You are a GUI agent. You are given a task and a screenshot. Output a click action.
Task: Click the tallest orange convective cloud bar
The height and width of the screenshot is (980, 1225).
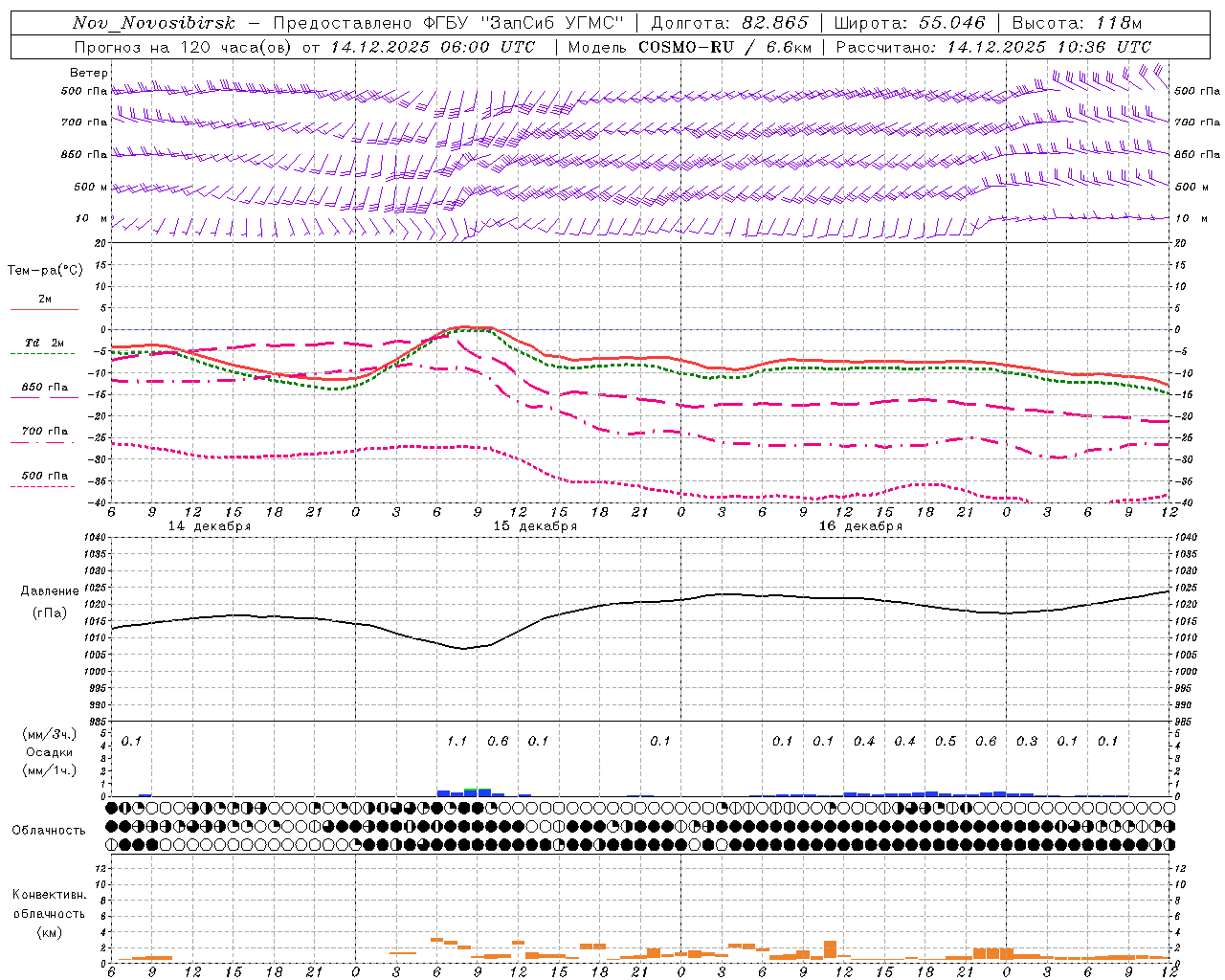click(830, 950)
